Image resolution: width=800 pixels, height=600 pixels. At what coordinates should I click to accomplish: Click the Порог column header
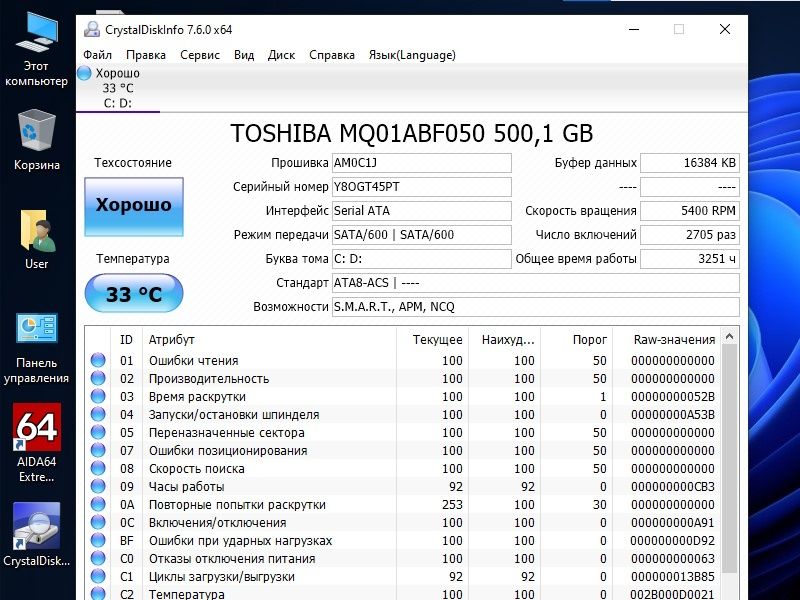577,340
